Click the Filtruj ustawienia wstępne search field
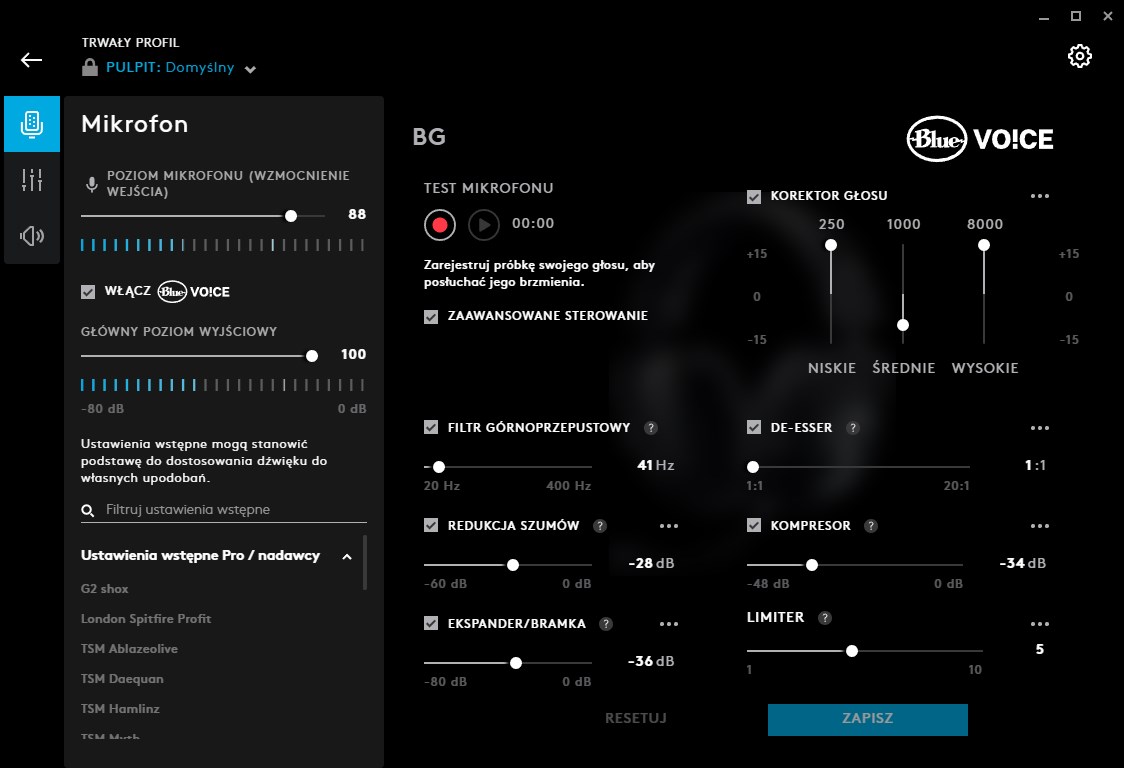Screen dimensions: 1124x768 tap(230, 510)
